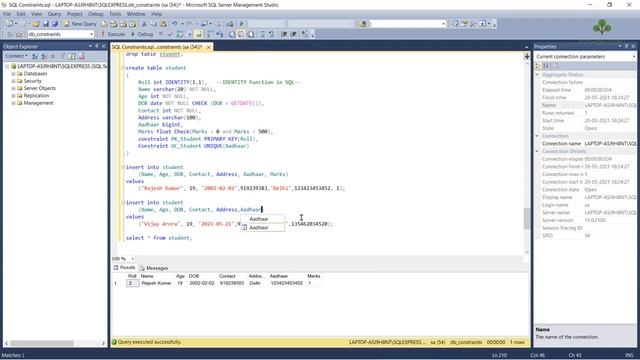Expand the Databases node
Image resolution: width=640 pixels, height=360 pixels.
13,74
